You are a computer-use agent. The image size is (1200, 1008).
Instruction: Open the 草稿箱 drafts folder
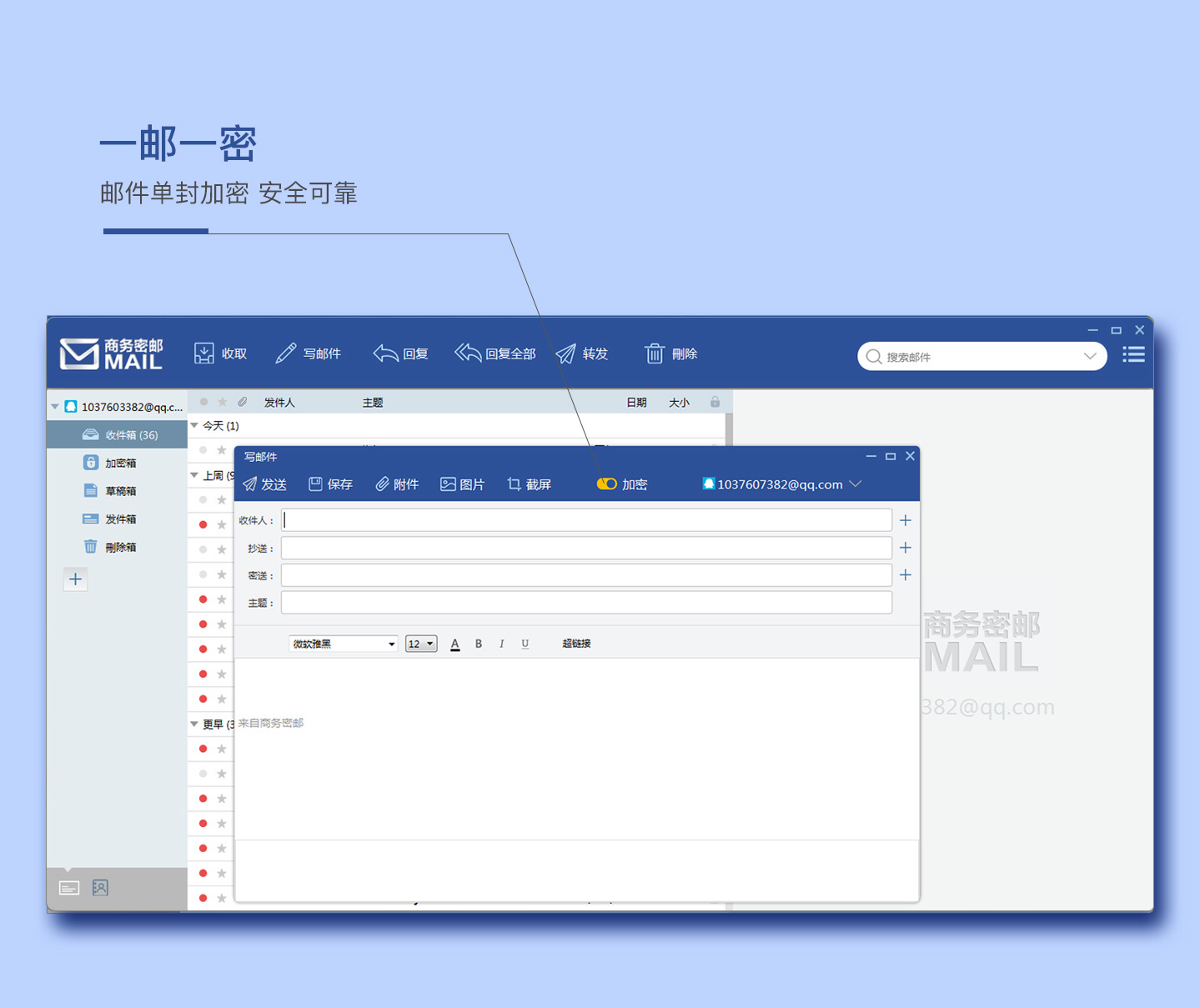click(x=117, y=491)
